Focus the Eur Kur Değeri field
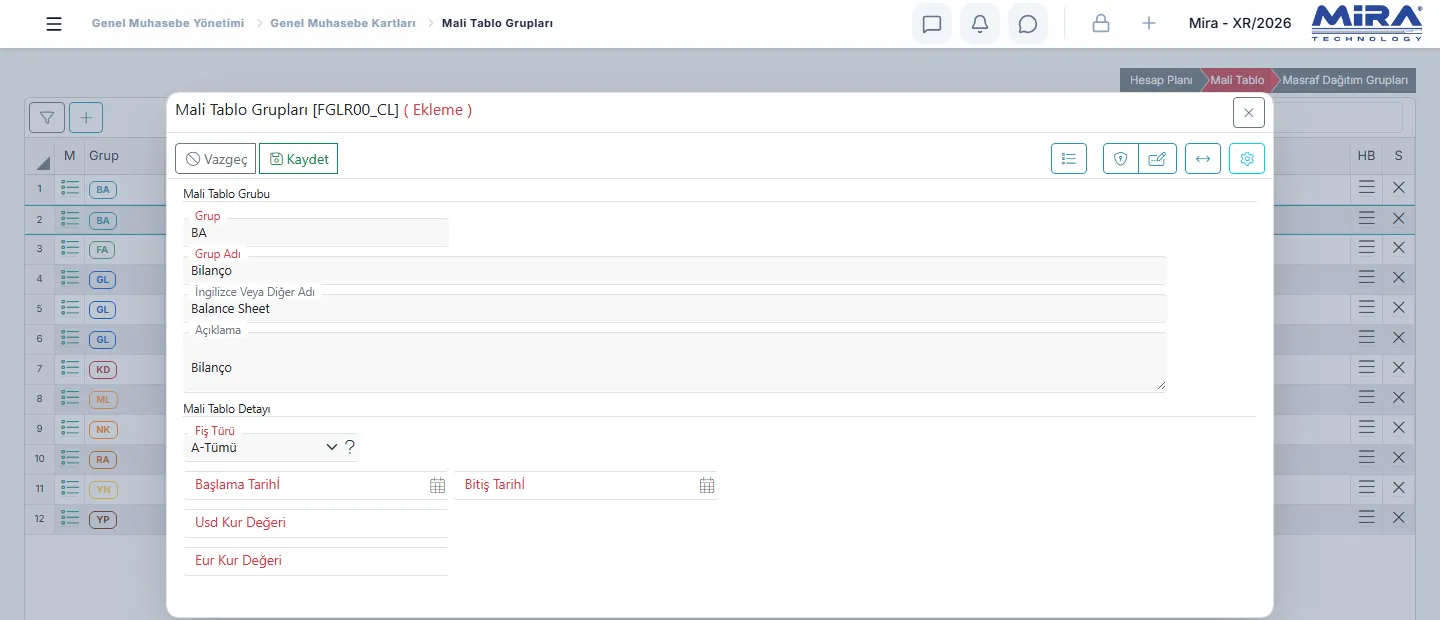 pos(316,561)
